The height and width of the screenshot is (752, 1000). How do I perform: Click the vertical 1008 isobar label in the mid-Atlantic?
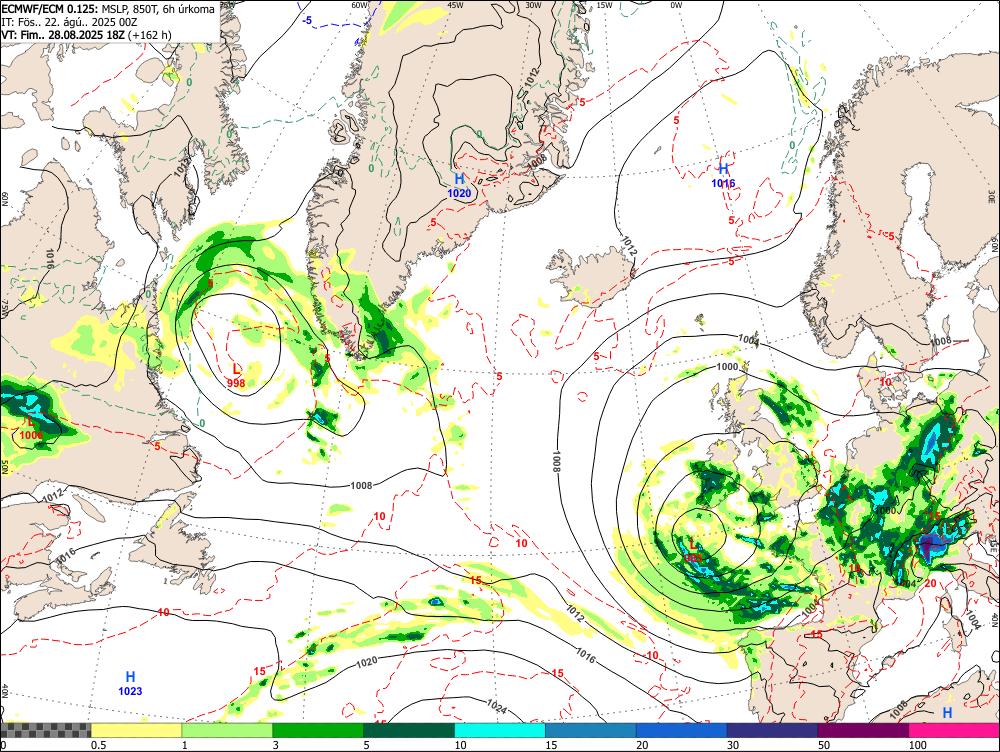[556, 461]
